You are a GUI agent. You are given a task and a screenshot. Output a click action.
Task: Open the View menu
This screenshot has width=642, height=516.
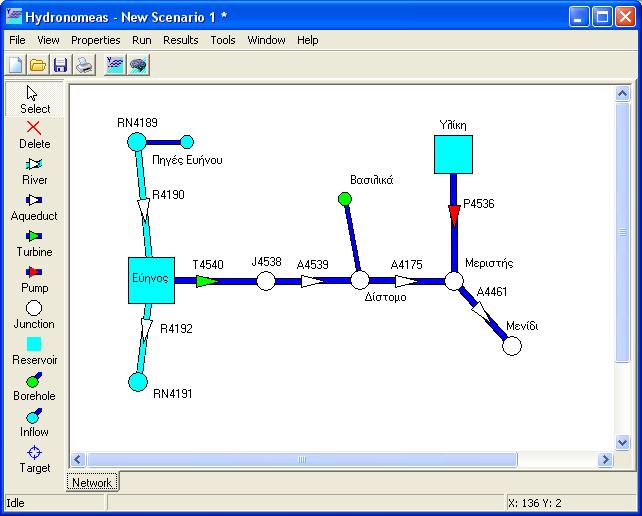48,40
